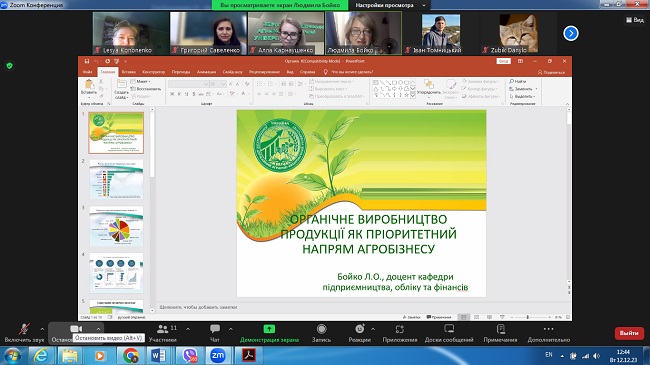Select the Слайд-шоу ribbon tab

pos(233,72)
